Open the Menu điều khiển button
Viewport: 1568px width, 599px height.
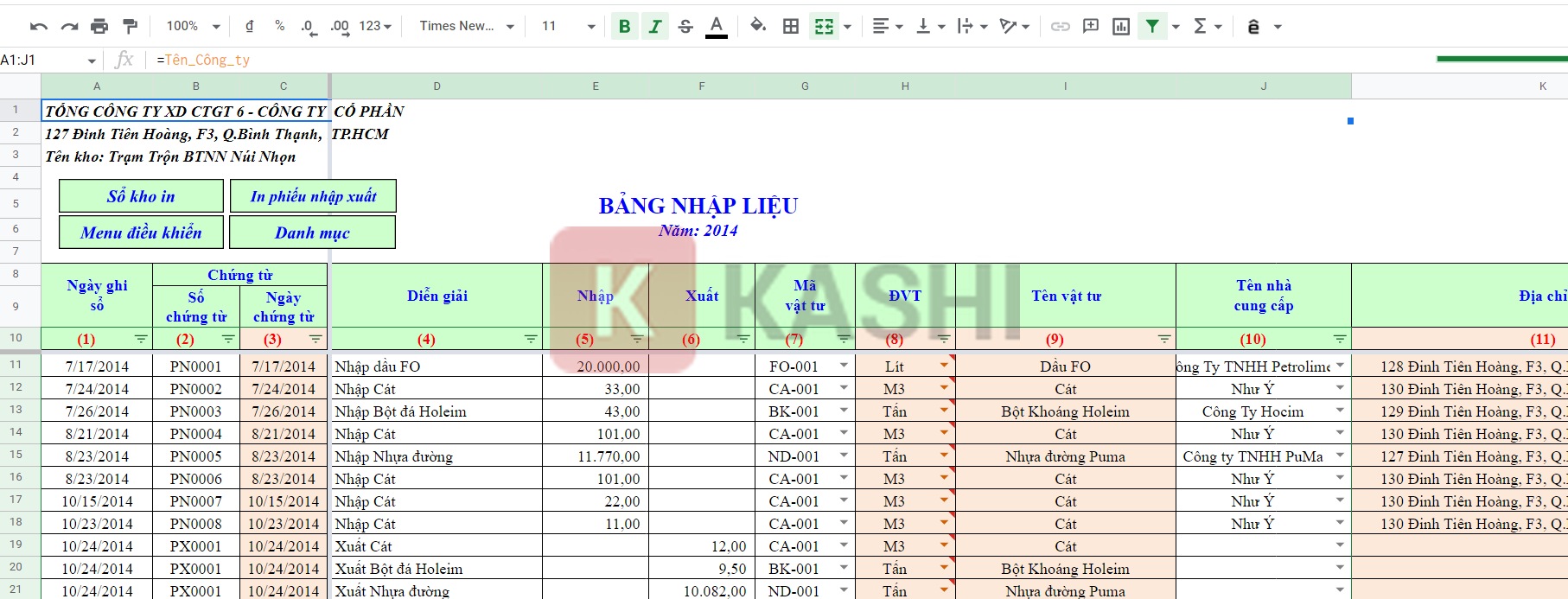(141, 233)
